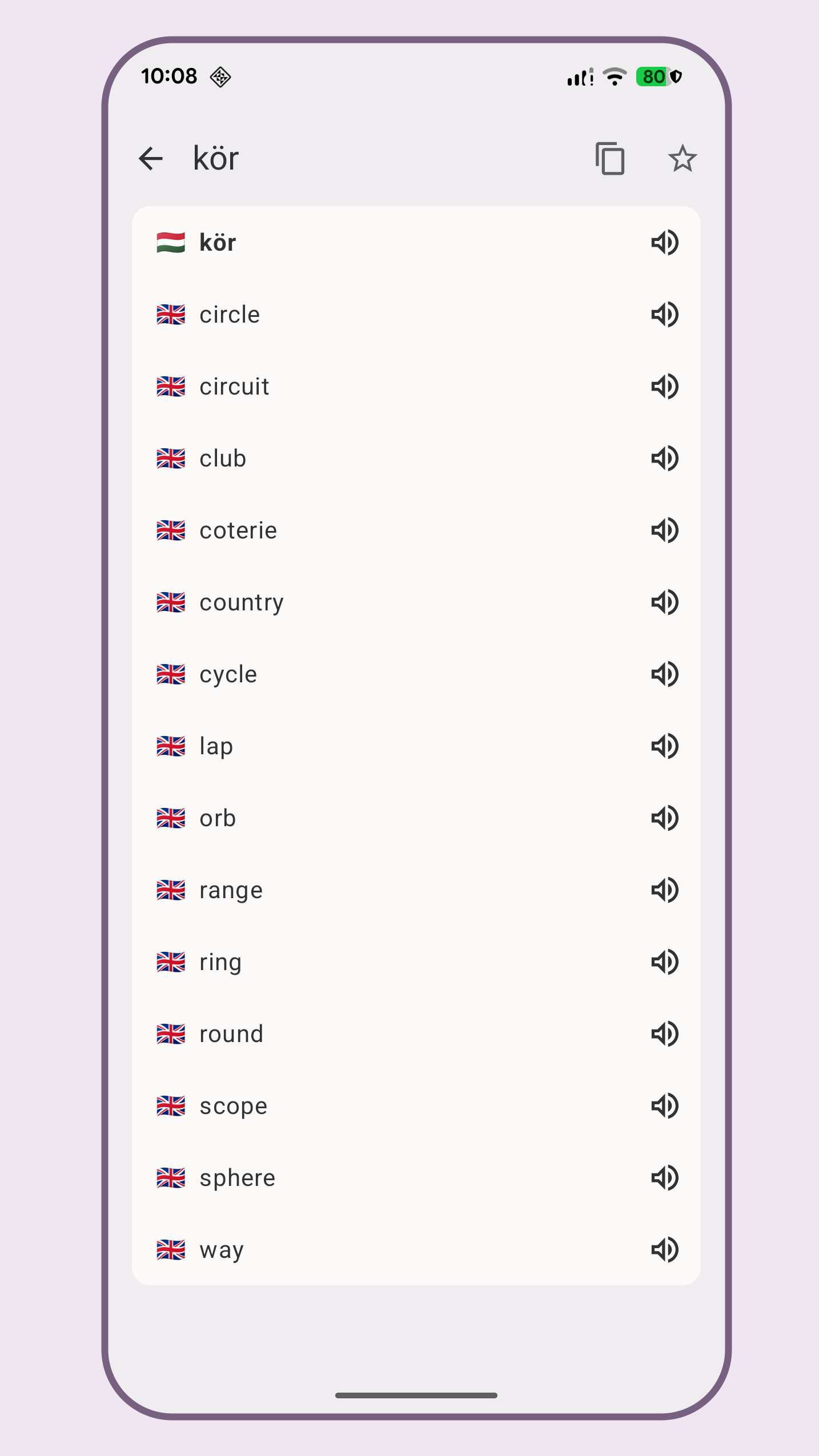
Task: Listen to pronunciation of circuit
Action: 664,387
